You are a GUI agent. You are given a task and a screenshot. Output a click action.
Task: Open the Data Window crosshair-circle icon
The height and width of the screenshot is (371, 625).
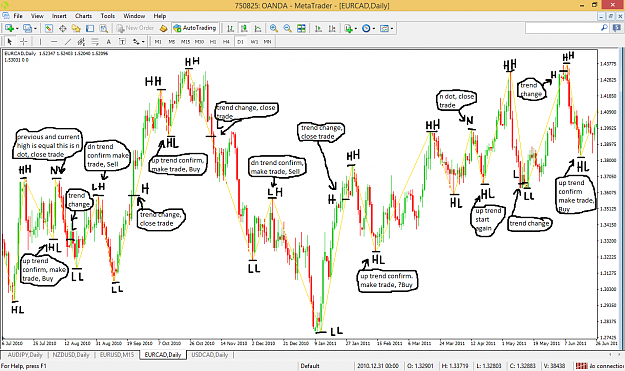pyautogui.click(x=63, y=28)
